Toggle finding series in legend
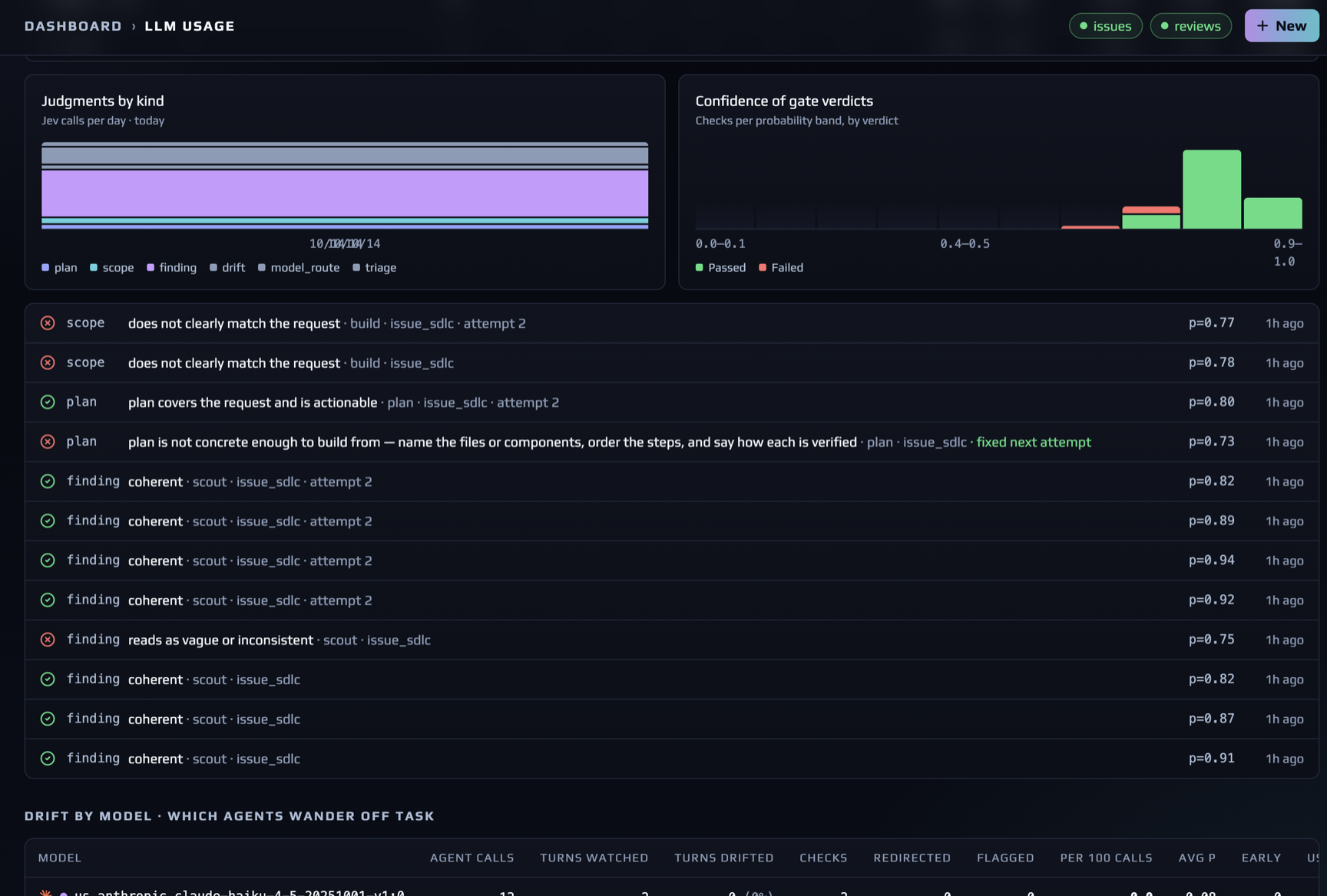 [171, 267]
